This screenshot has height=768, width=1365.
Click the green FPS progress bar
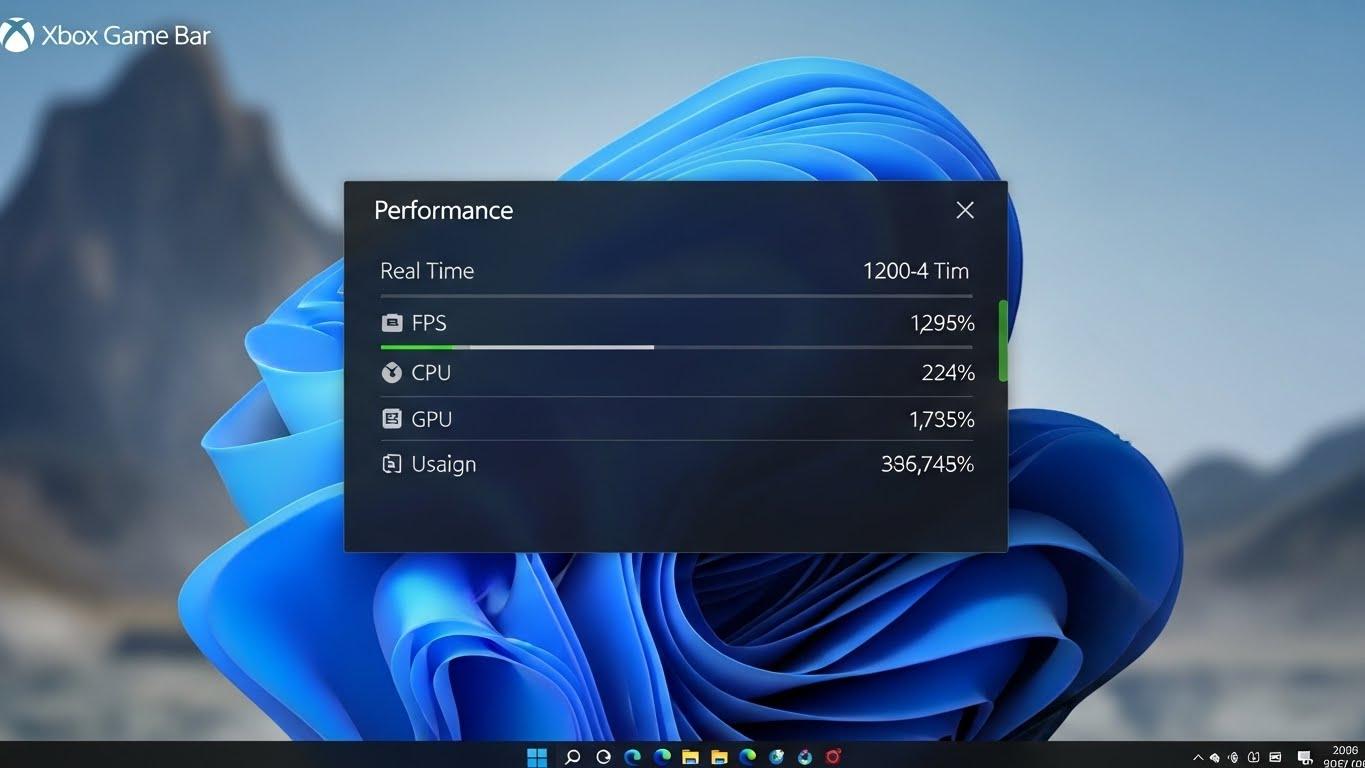415,347
